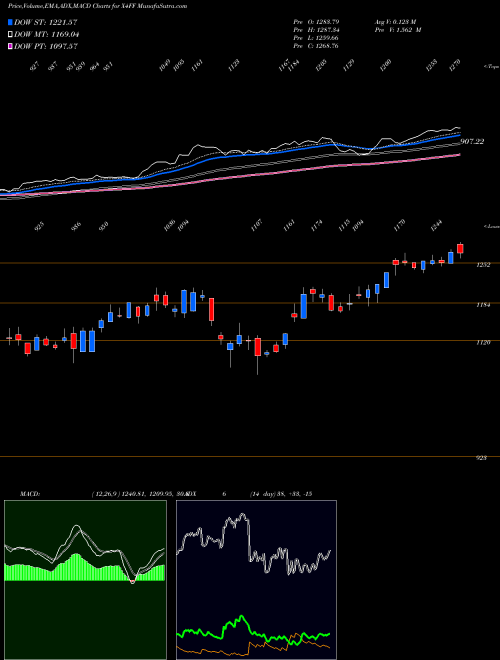This screenshot has width=500, height=660.
Task: Click the MACD: indicator label
Action: (x=30, y=494)
